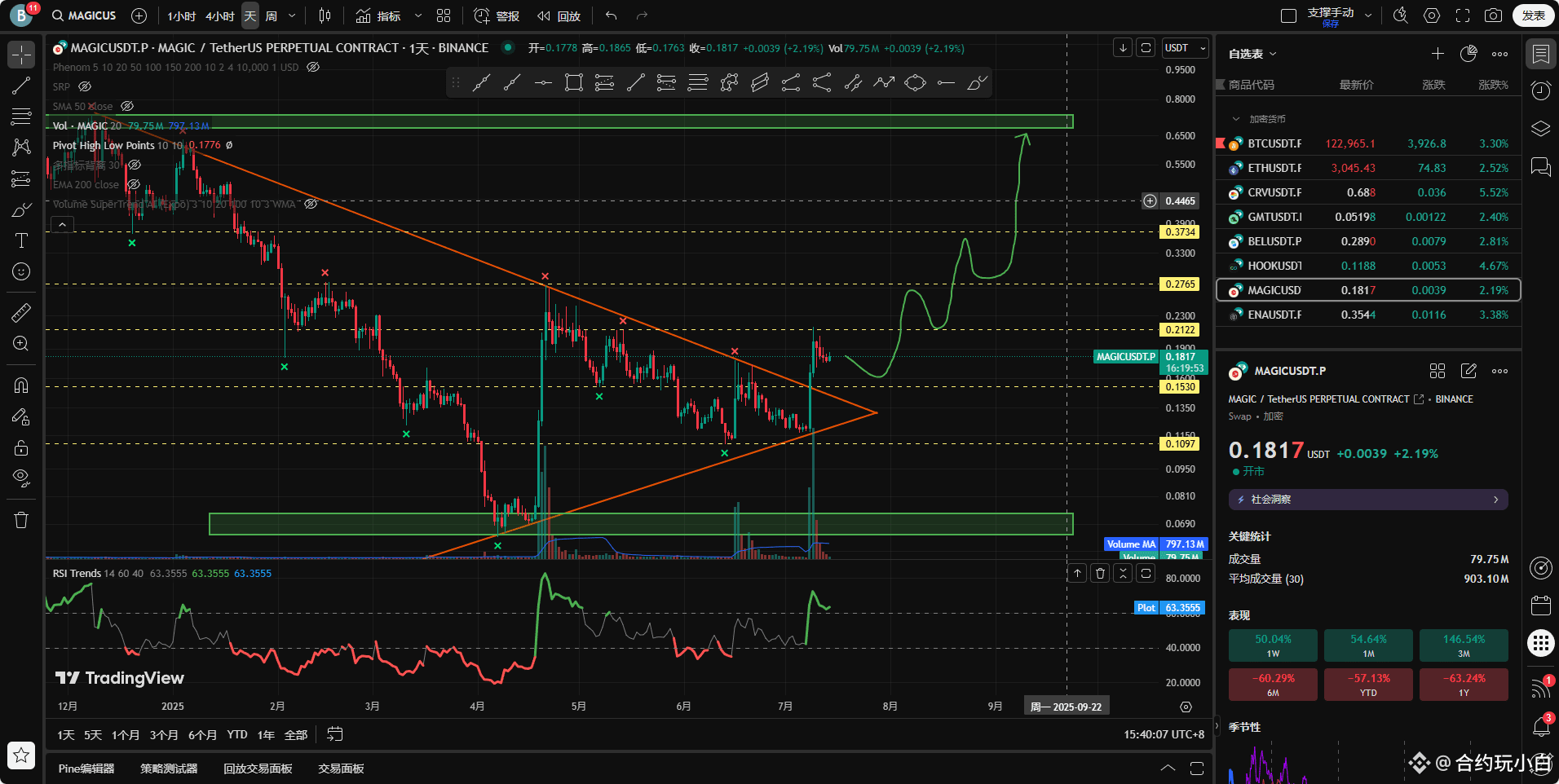Click the trash icon to remove drawings
The image size is (1559, 784).
click(x=21, y=520)
